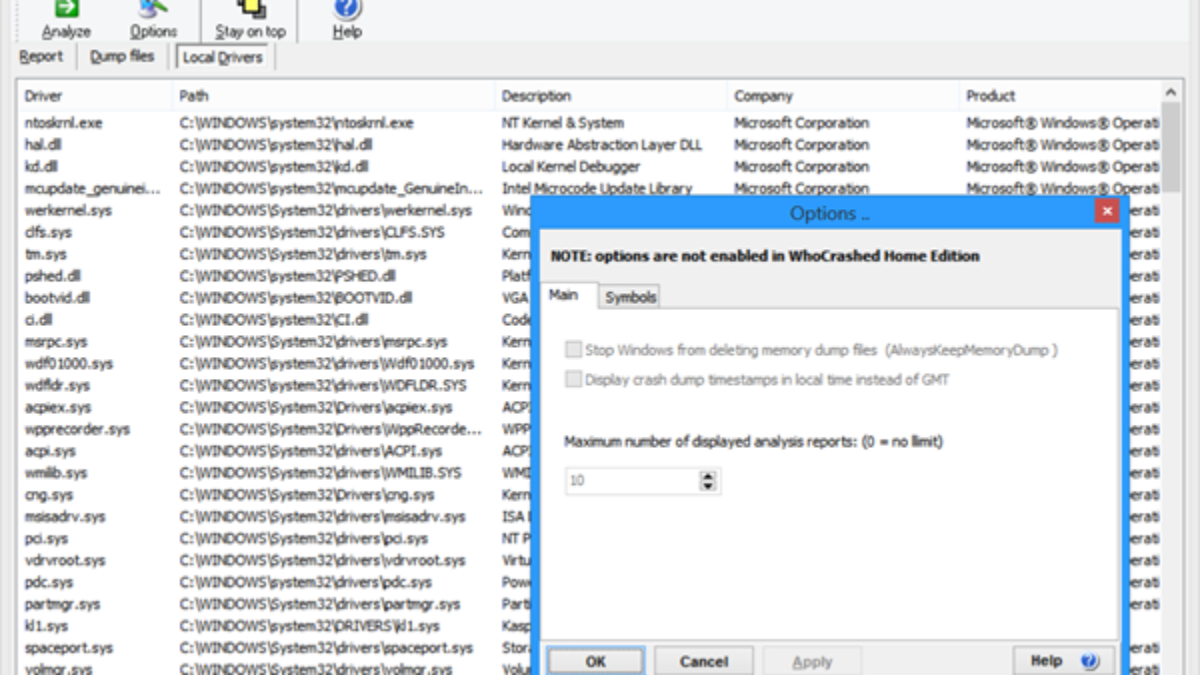The width and height of the screenshot is (1200, 675).
Task: Sort by the Path column header
Action: click(334, 96)
